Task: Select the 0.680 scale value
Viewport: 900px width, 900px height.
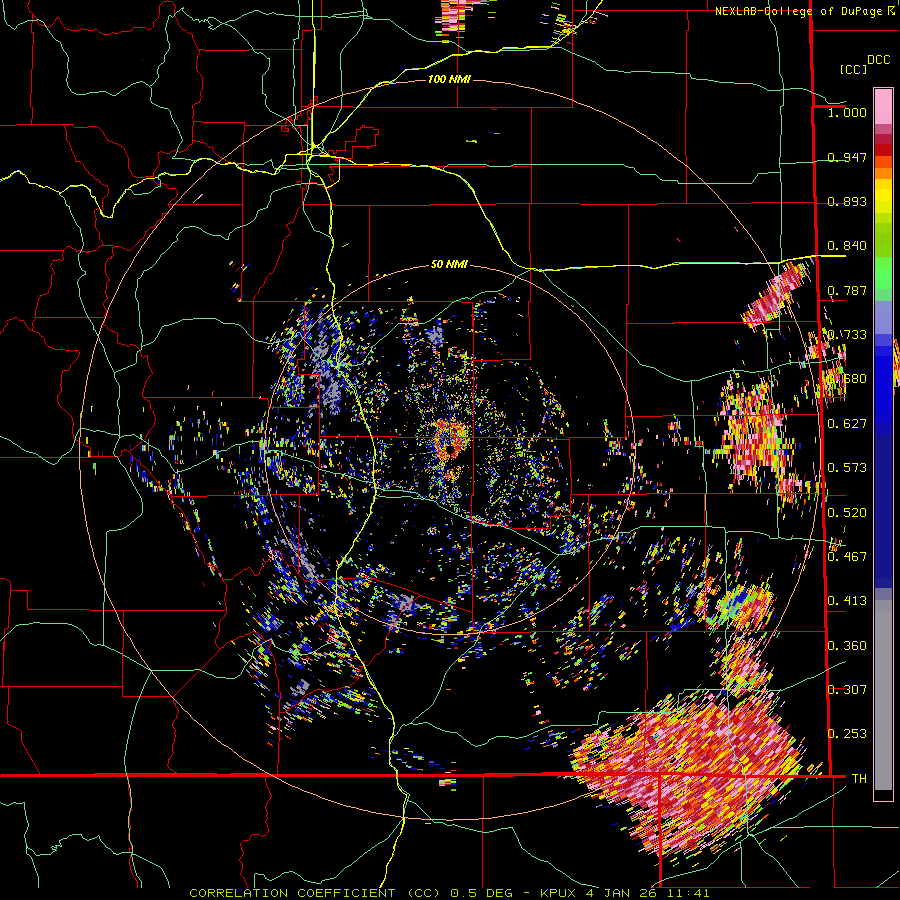Action: 847,379
